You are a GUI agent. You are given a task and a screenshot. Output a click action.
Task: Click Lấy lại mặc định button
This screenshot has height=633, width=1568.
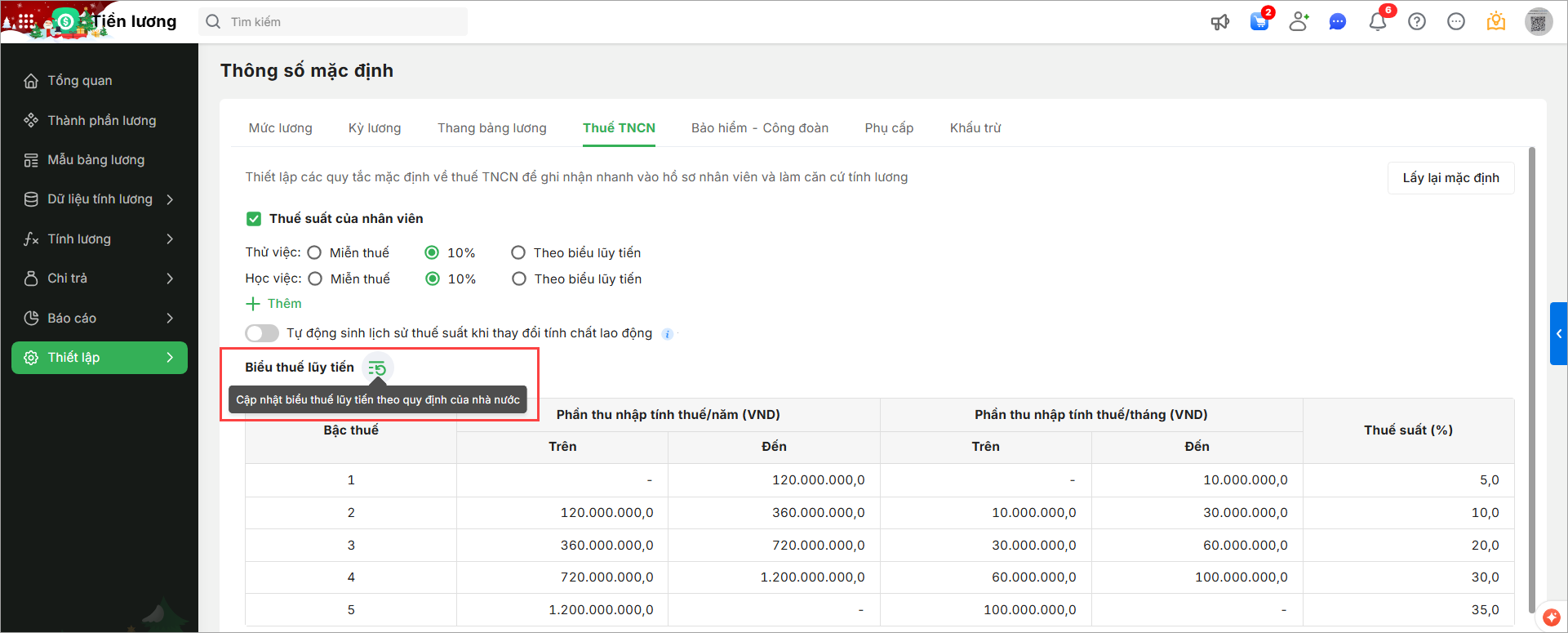[x=1450, y=178]
